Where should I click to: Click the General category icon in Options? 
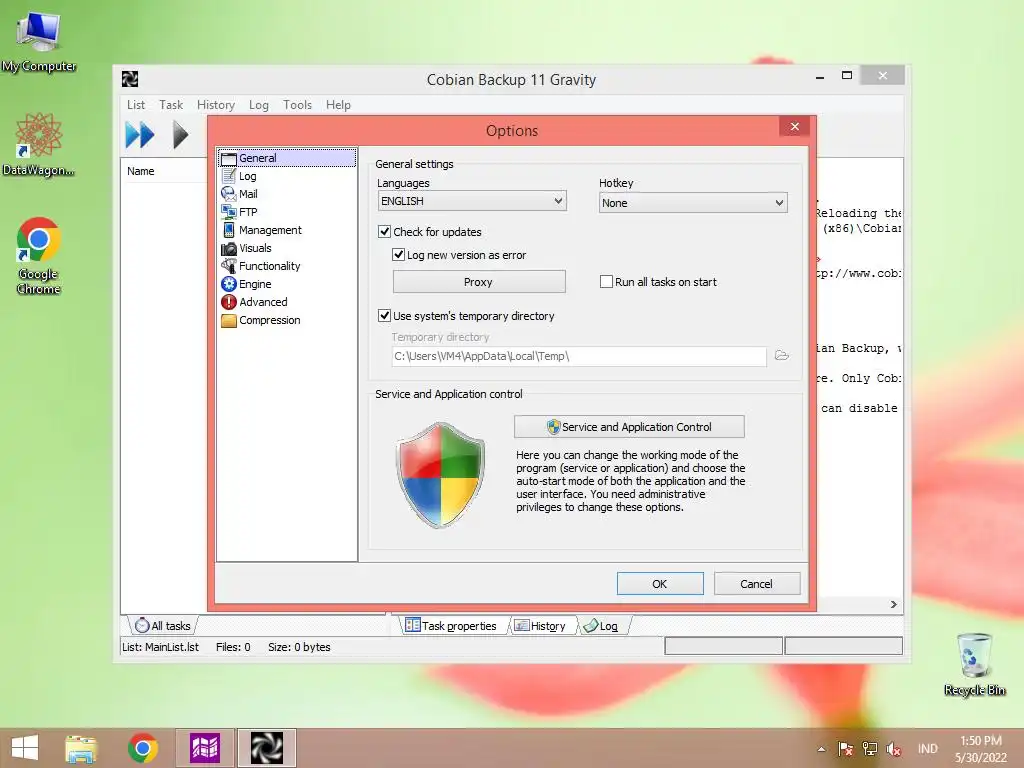[x=229, y=158]
